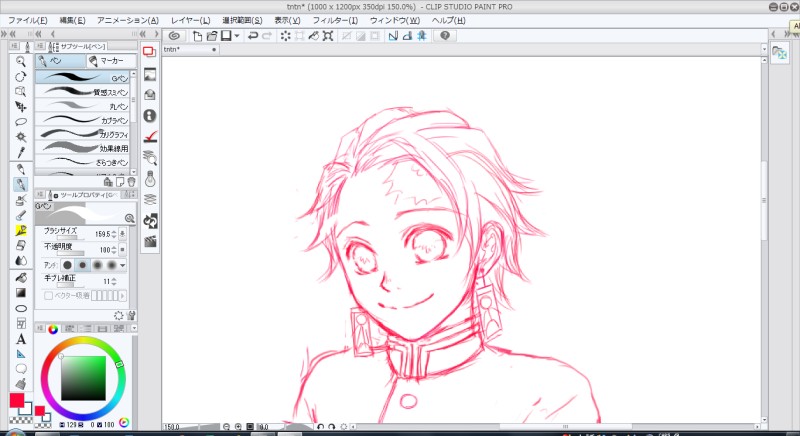Adjust the stabilization value stepper
Viewport: 800px width, 436px height.
[x=114, y=281]
